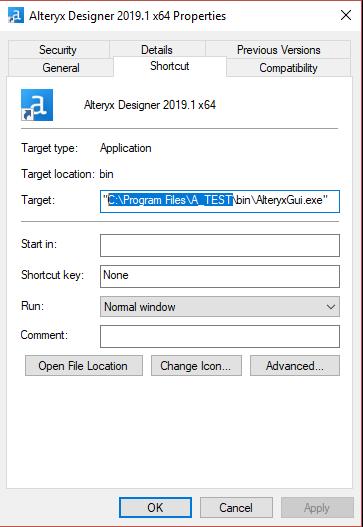Click the Target type value "Application"
This screenshot has height=527, width=363.
(x=126, y=148)
